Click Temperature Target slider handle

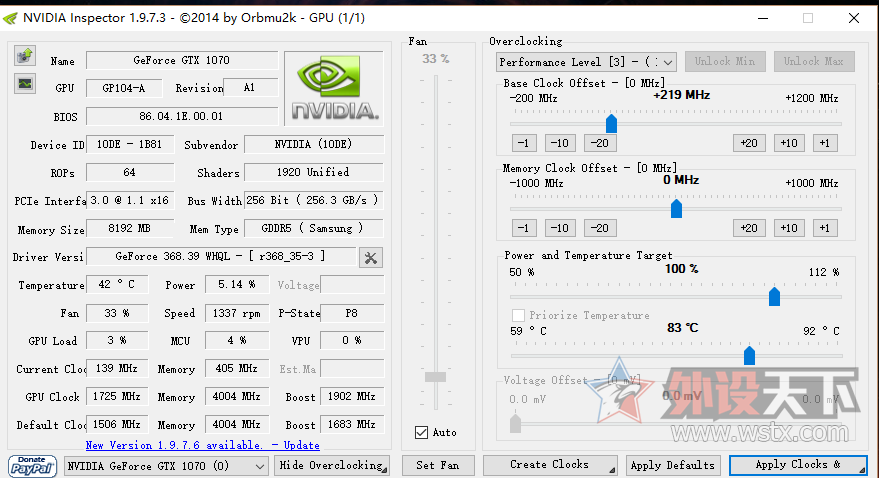750,355
